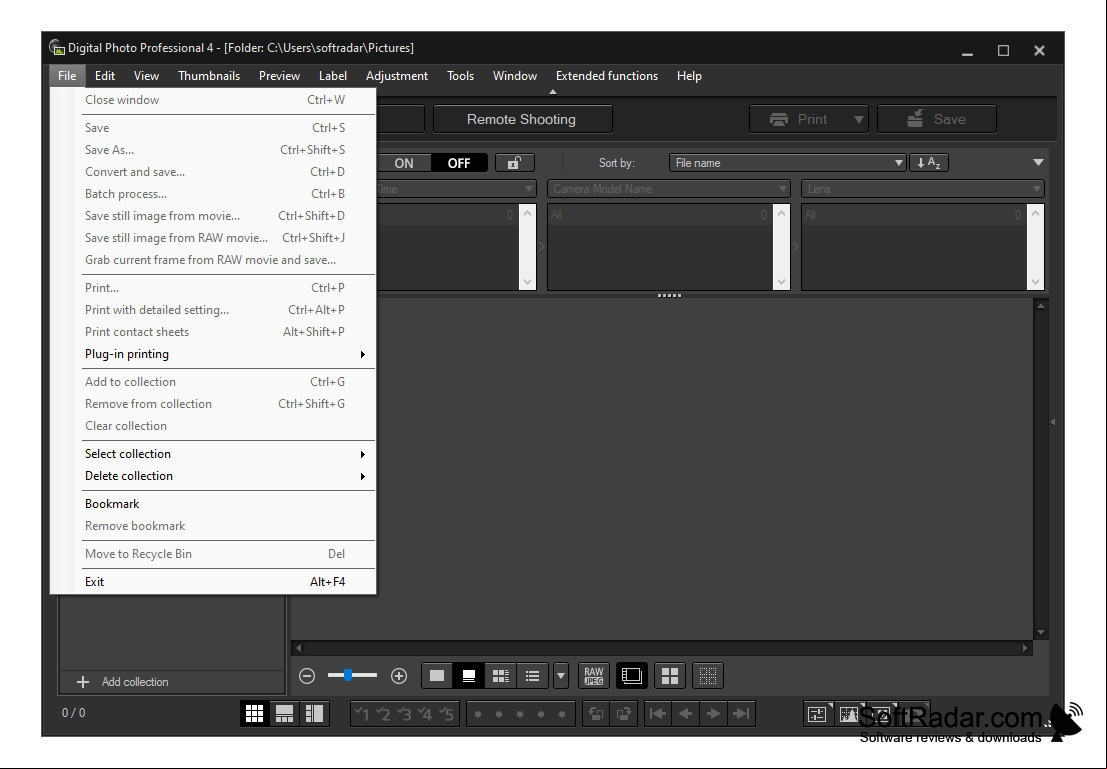Toggle sort order A-Z button
Viewport: 1107px width, 769px height.
click(x=929, y=163)
